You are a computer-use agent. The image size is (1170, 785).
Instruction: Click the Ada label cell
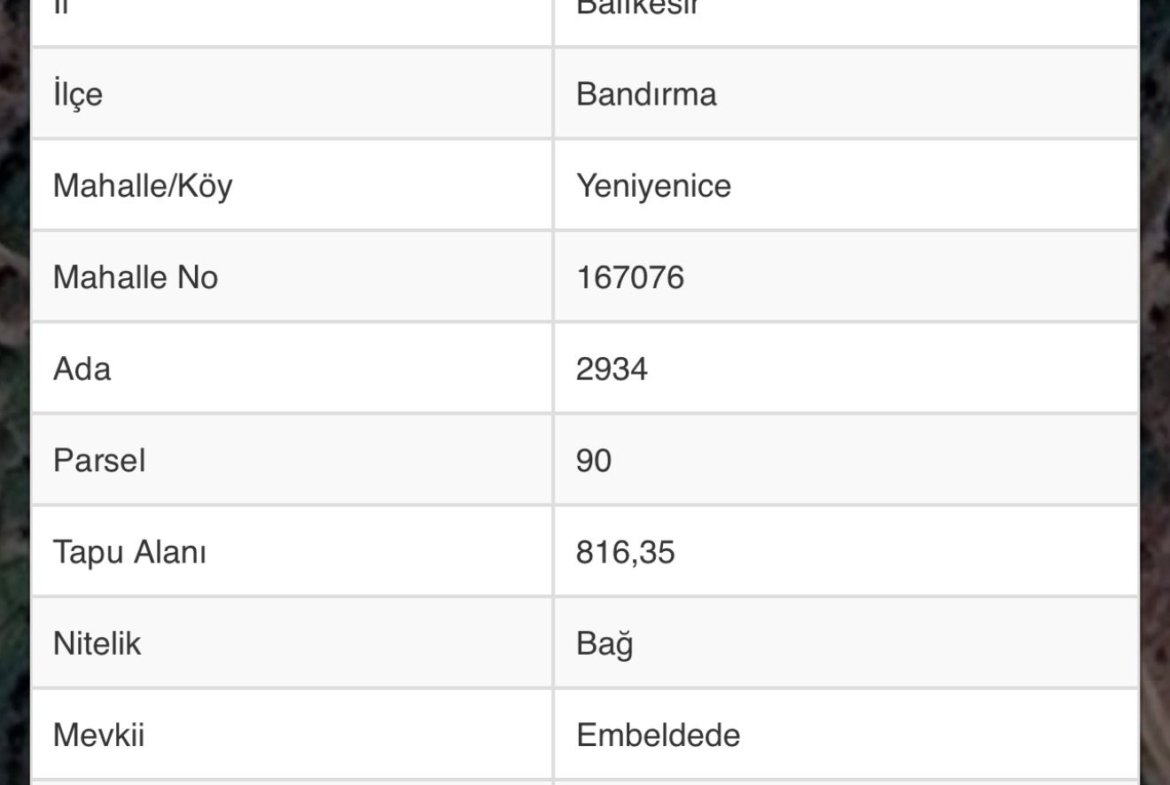point(82,369)
